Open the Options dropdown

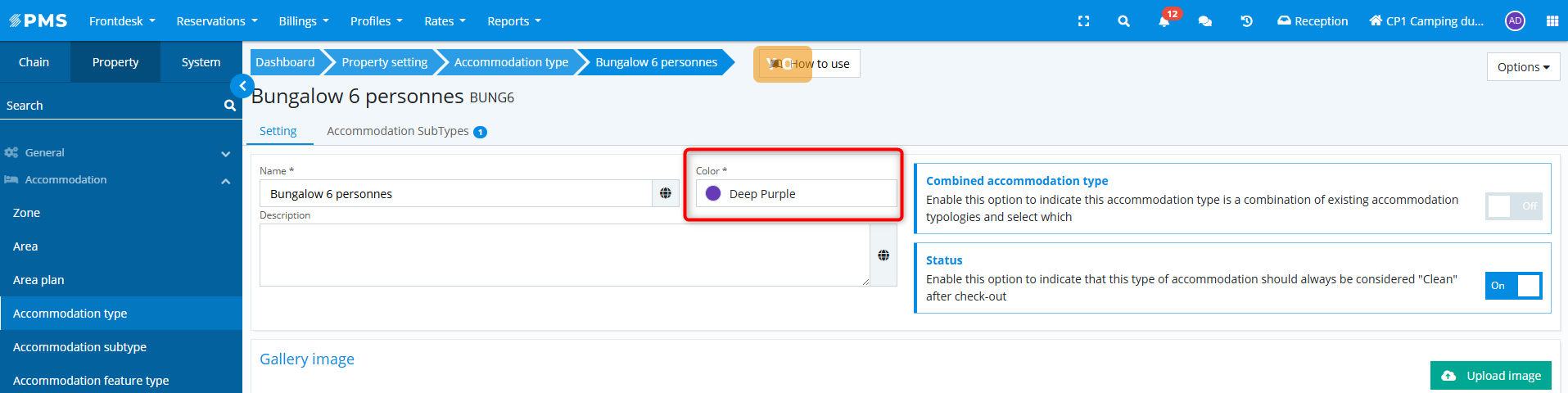point(1523,67)
